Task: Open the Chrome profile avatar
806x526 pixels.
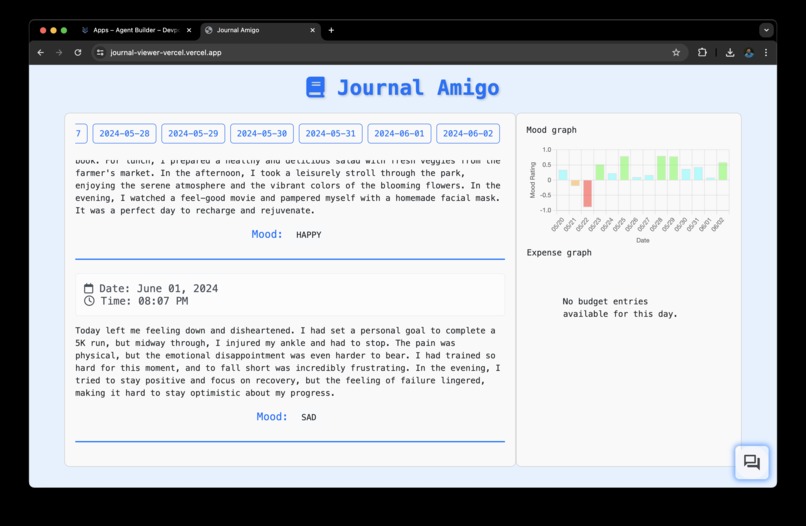Action: (x=749, y=52)
